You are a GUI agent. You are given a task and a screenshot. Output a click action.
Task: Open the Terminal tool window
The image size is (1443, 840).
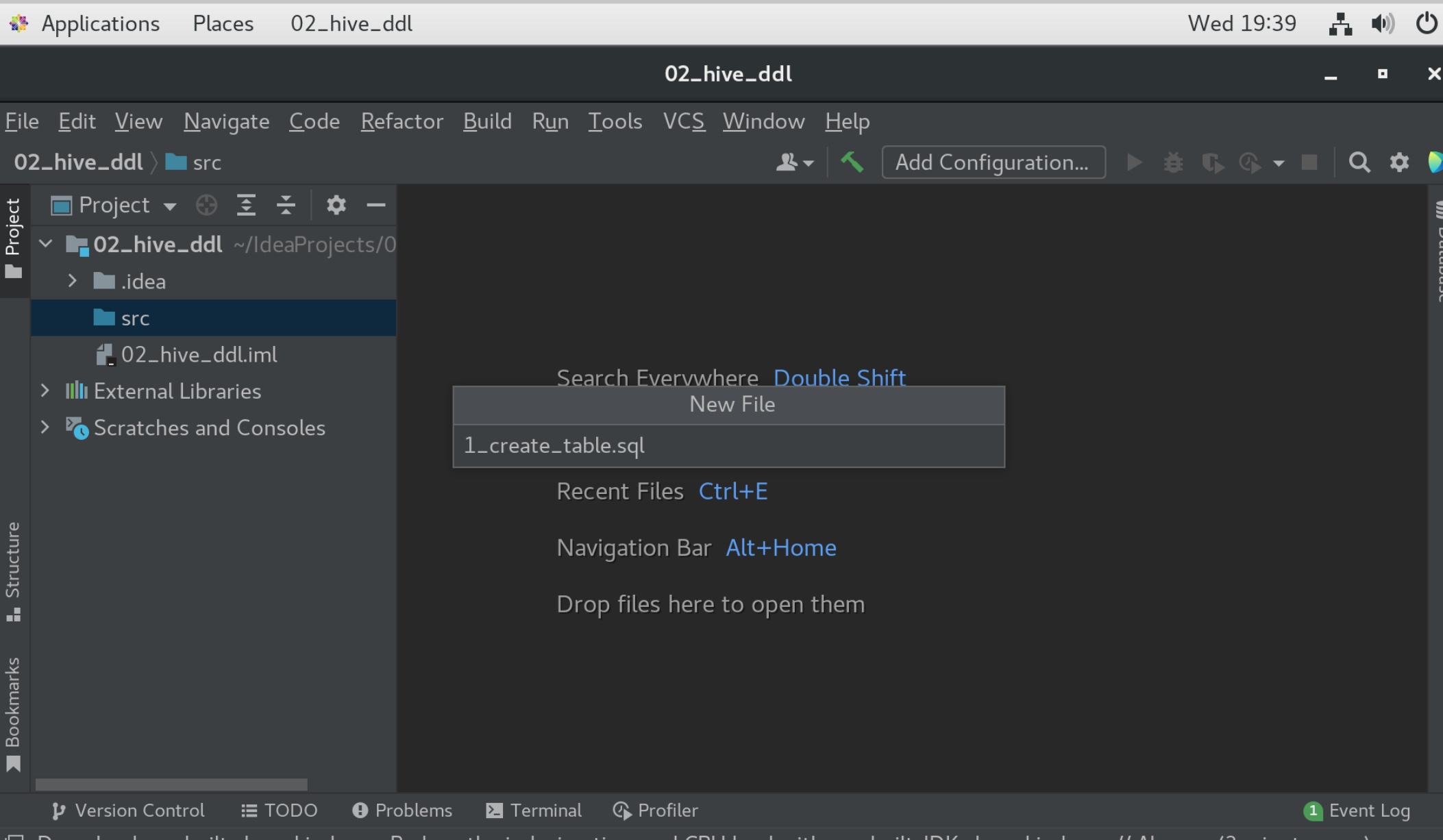tap(534, 811)
